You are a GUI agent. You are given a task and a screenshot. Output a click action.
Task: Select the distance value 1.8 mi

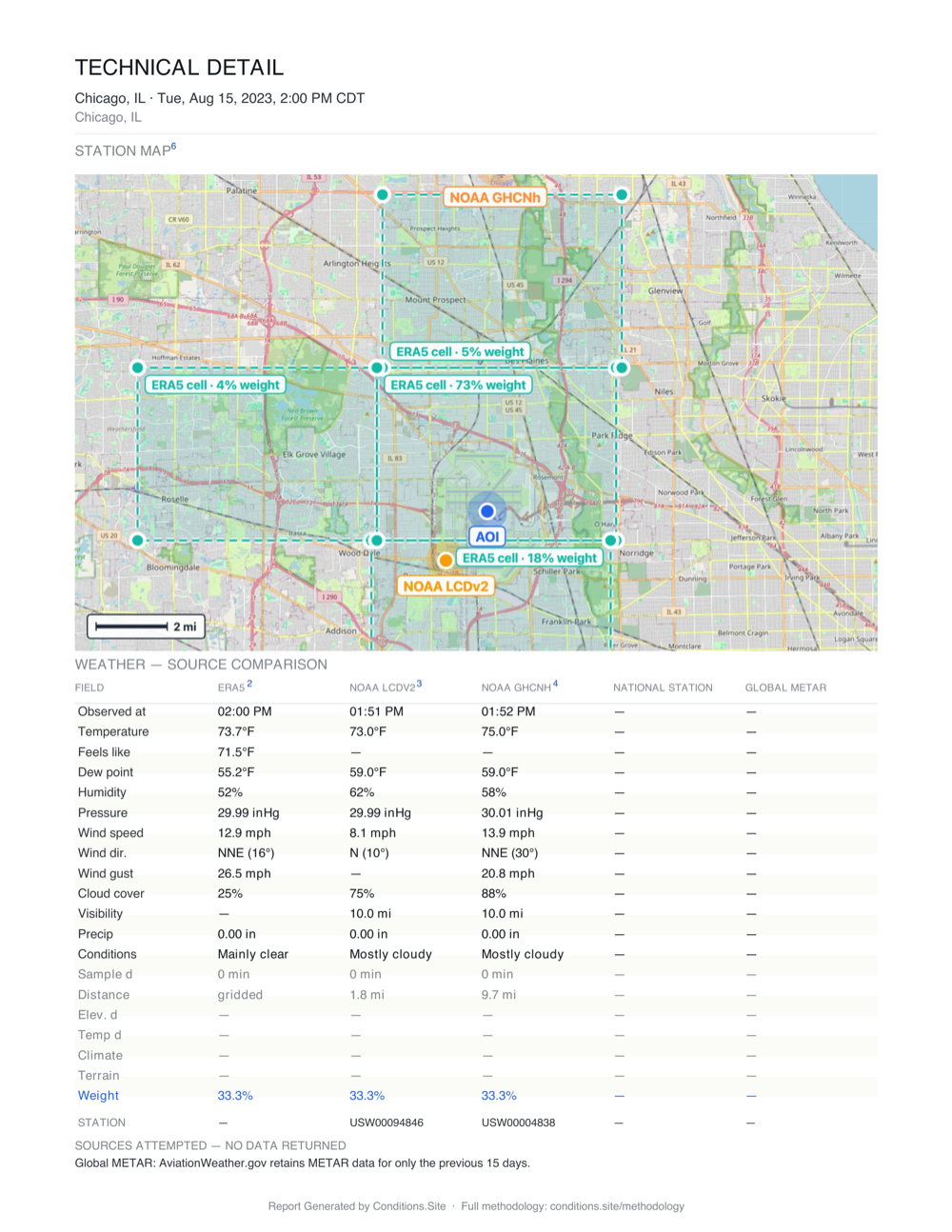(x=367, y=995)
